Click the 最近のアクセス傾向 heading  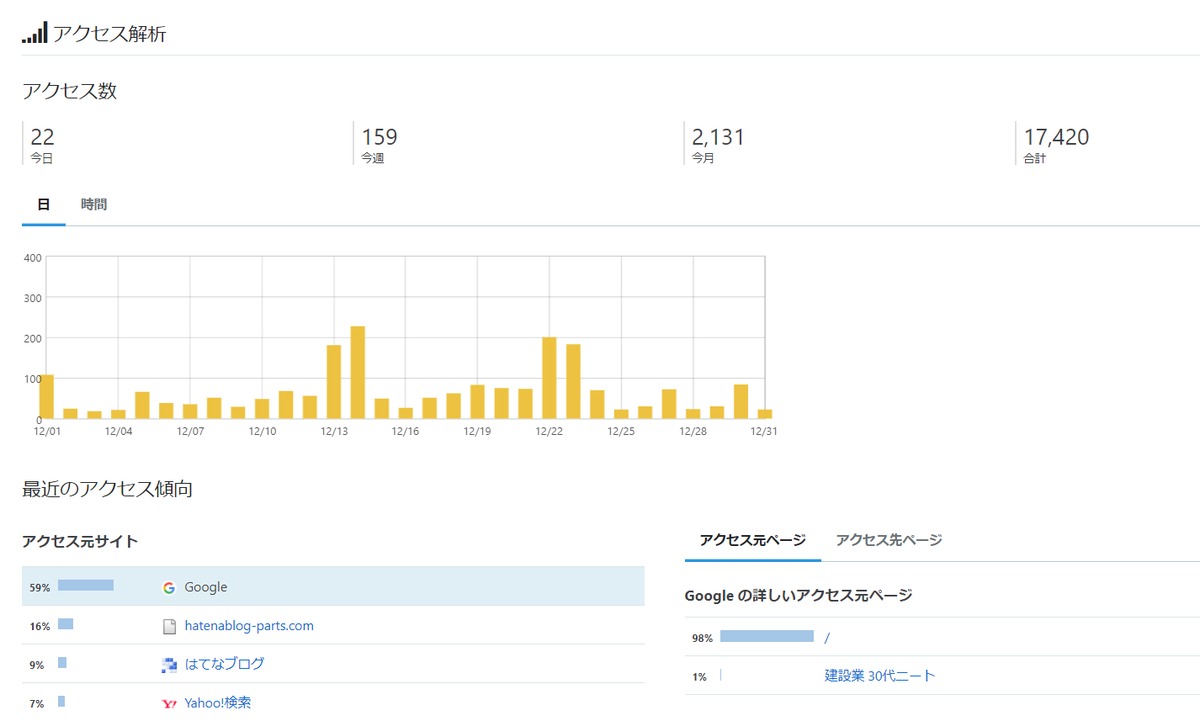click(x=107, y=489)
